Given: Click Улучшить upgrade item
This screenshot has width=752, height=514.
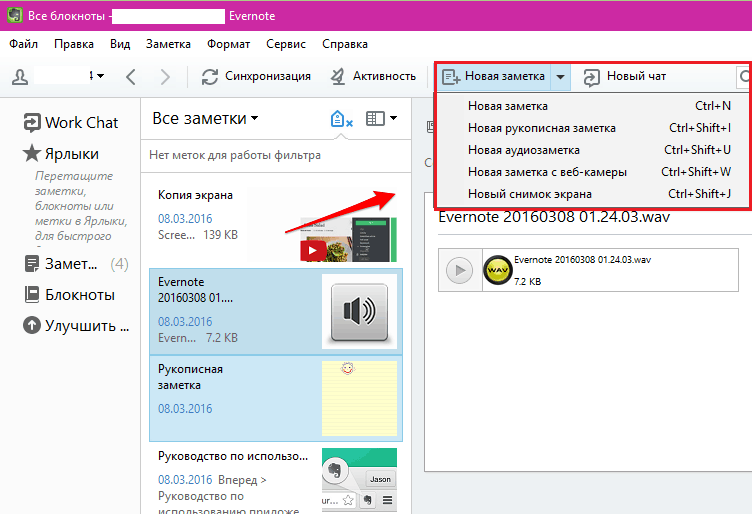Looking at the screenshot, I should pos(76,326).
